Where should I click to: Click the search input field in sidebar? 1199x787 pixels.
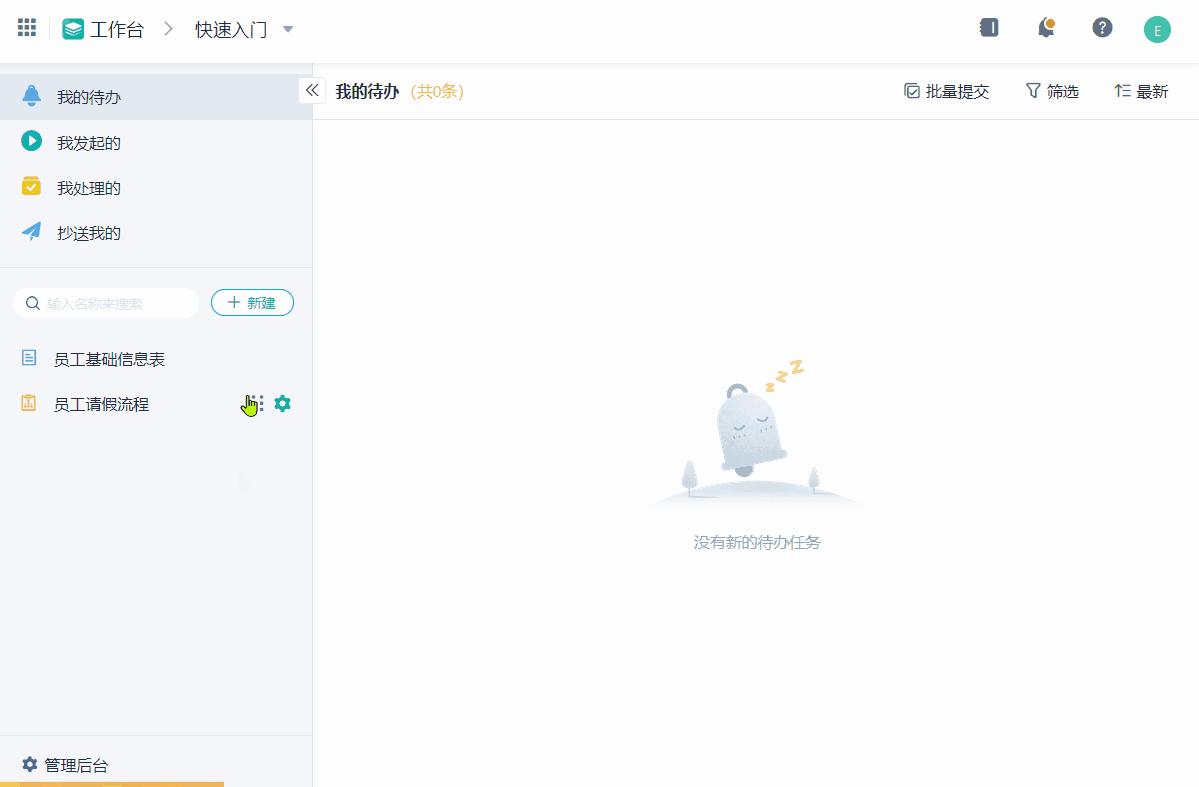tap(105, 302)
